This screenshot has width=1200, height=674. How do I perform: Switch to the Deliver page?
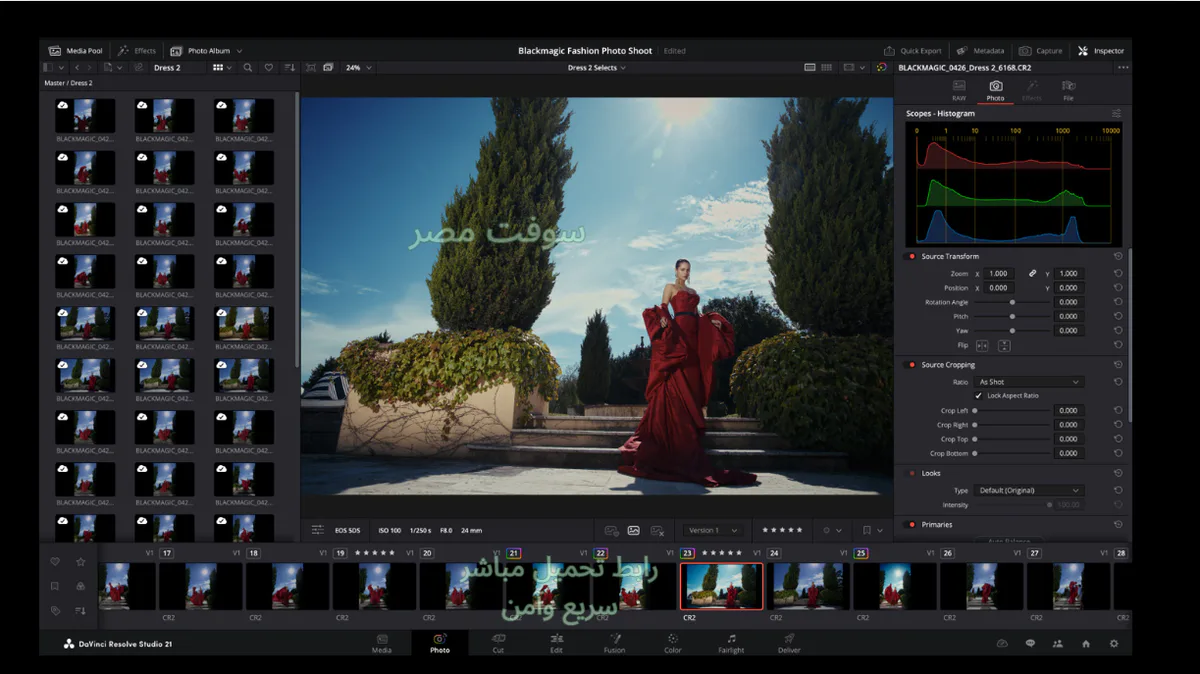pos(790,643)
